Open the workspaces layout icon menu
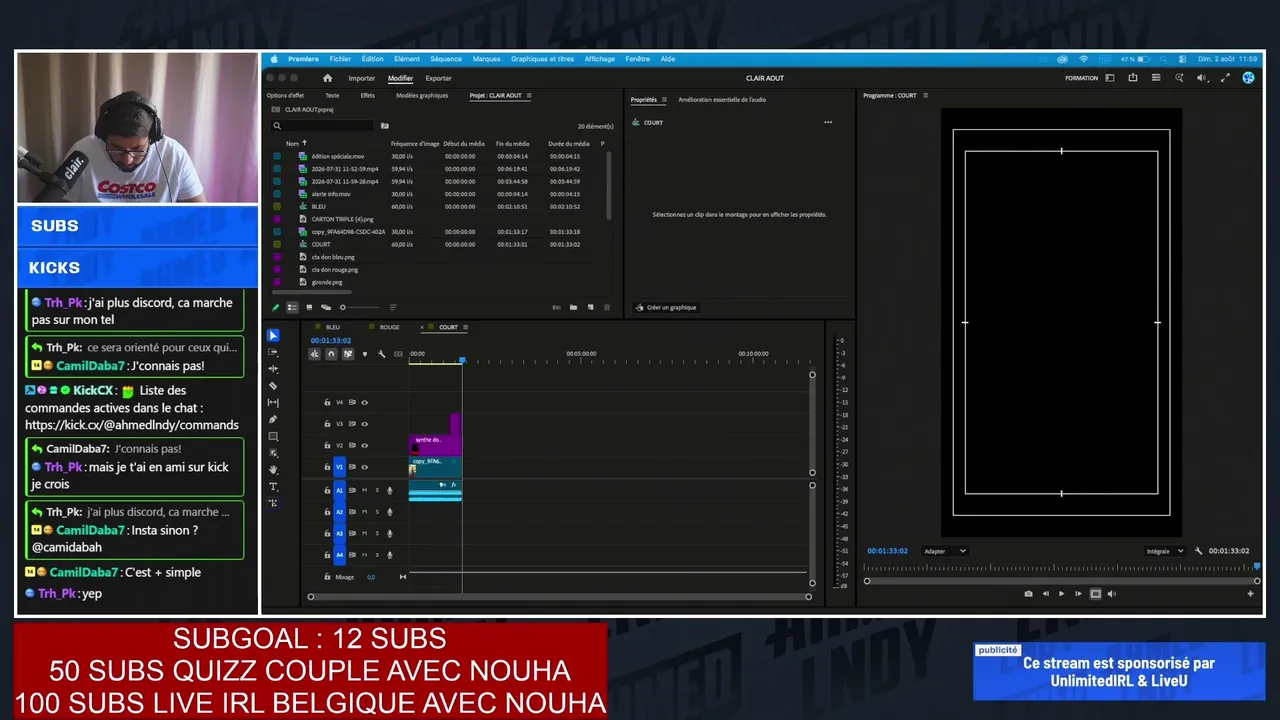 [1110, 78]
